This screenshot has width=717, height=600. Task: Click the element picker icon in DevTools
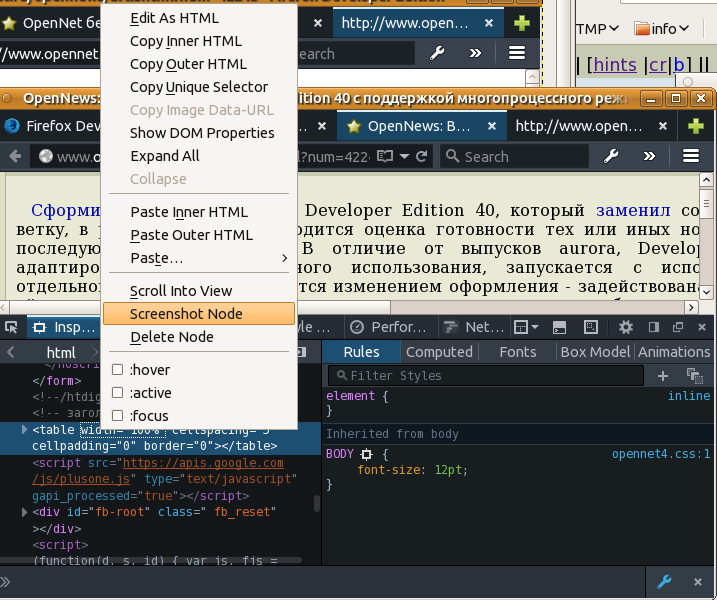(10, 327)
